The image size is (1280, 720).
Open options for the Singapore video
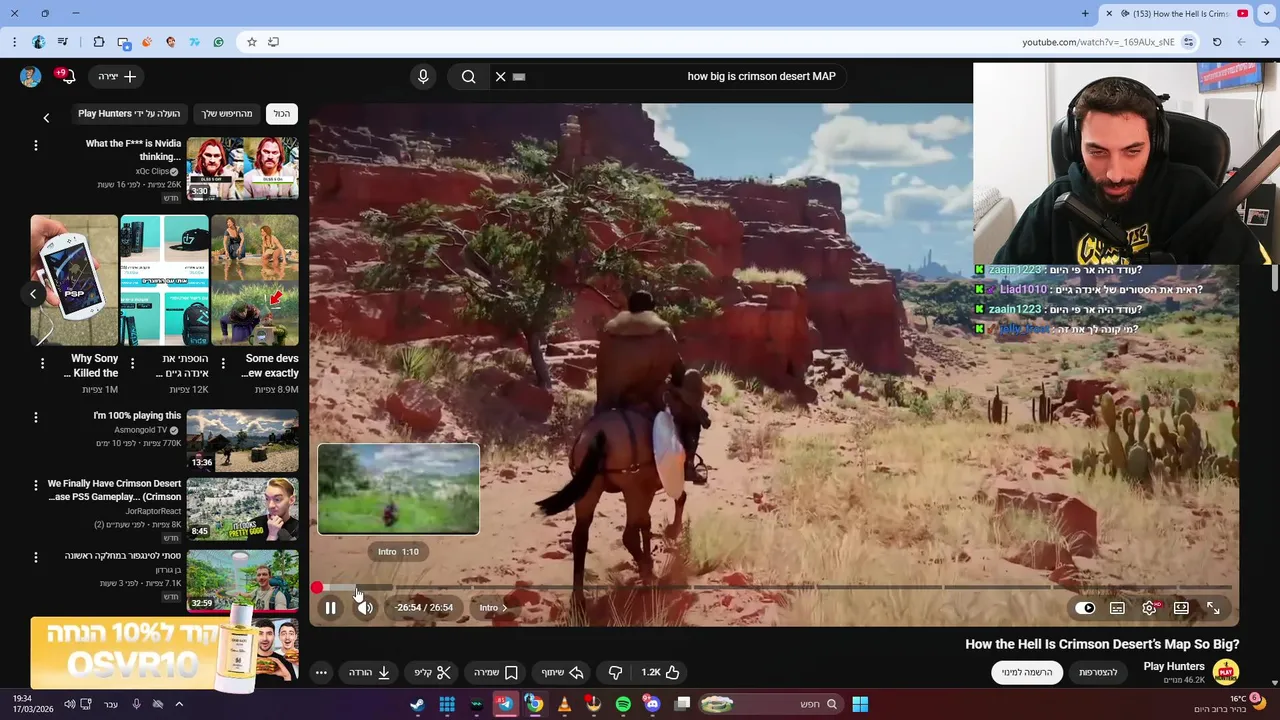click(36, 557)
